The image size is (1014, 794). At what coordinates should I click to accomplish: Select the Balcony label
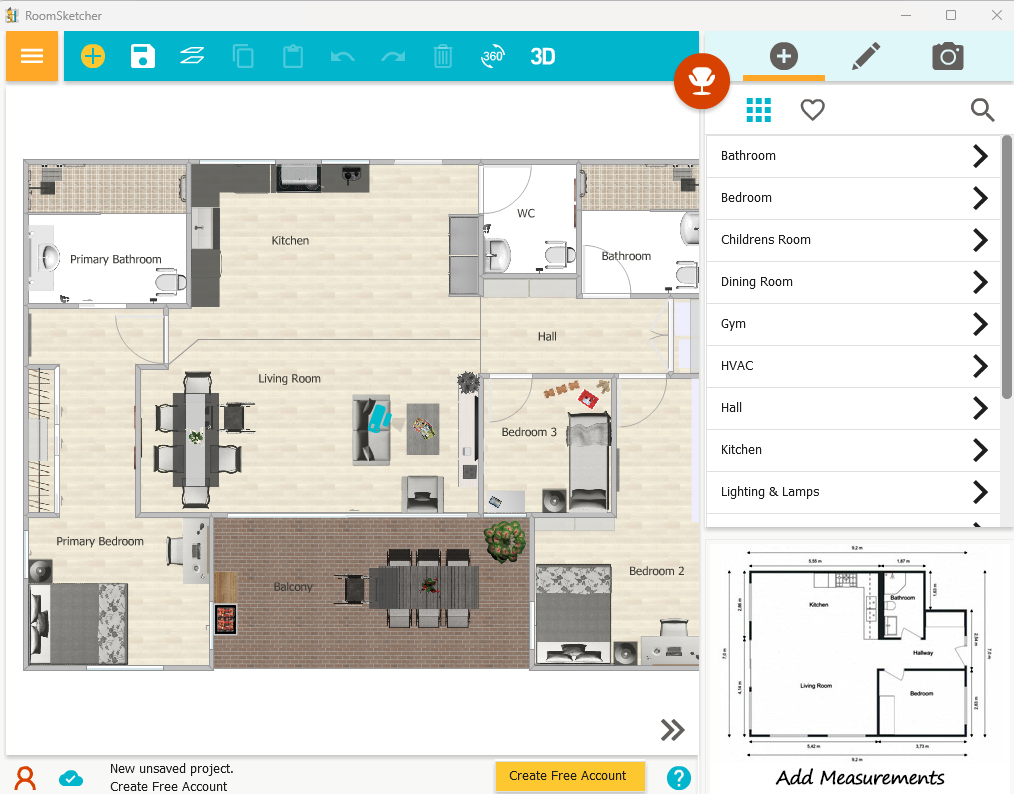point(293,586)
